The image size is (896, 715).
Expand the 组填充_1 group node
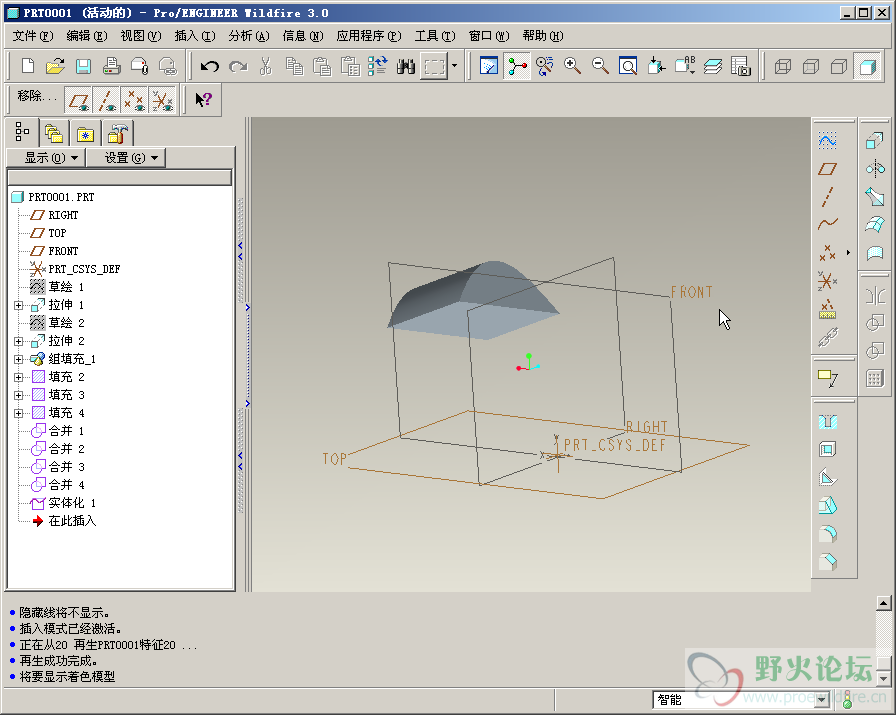tap(18, 359)
